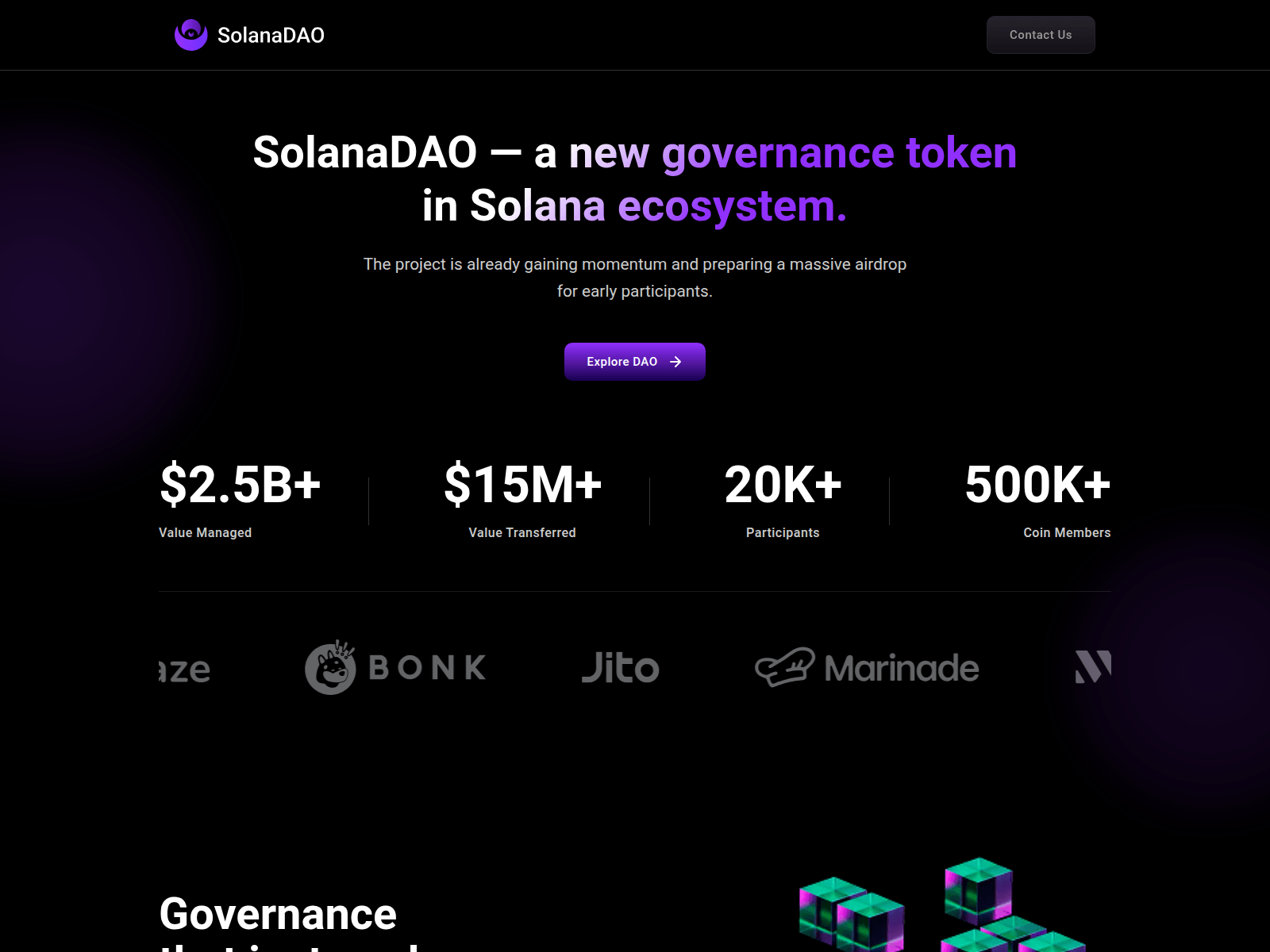Image resolution: width=1270 pixels, height=952 pixels.
Task: Click the 'governance token' purple headline text
Action: tap(839, 152)
